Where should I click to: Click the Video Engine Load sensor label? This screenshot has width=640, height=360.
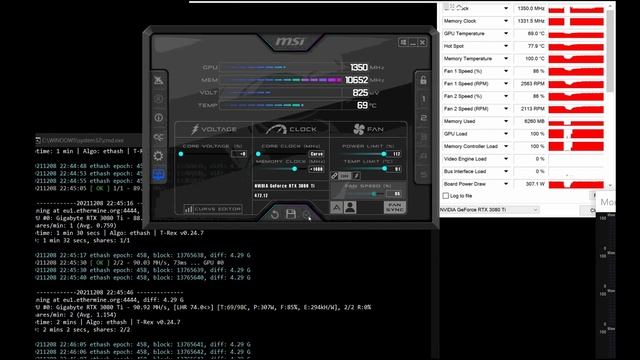[x=465, y=159]
